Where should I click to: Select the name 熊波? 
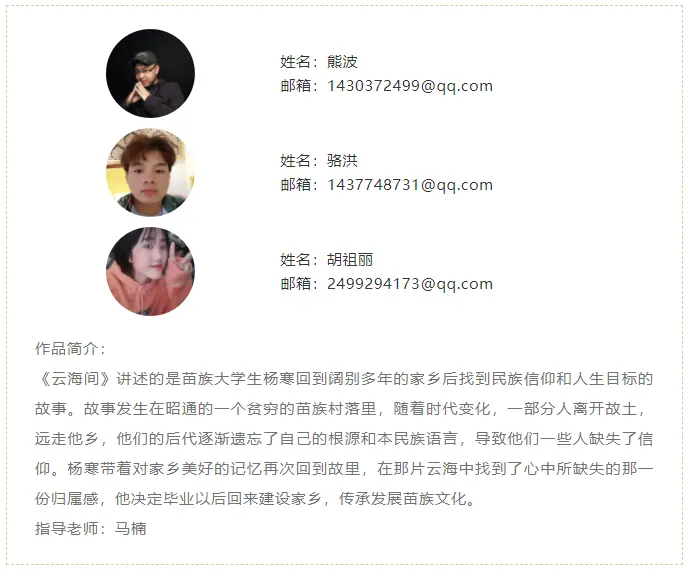click(x=342, y=62)
